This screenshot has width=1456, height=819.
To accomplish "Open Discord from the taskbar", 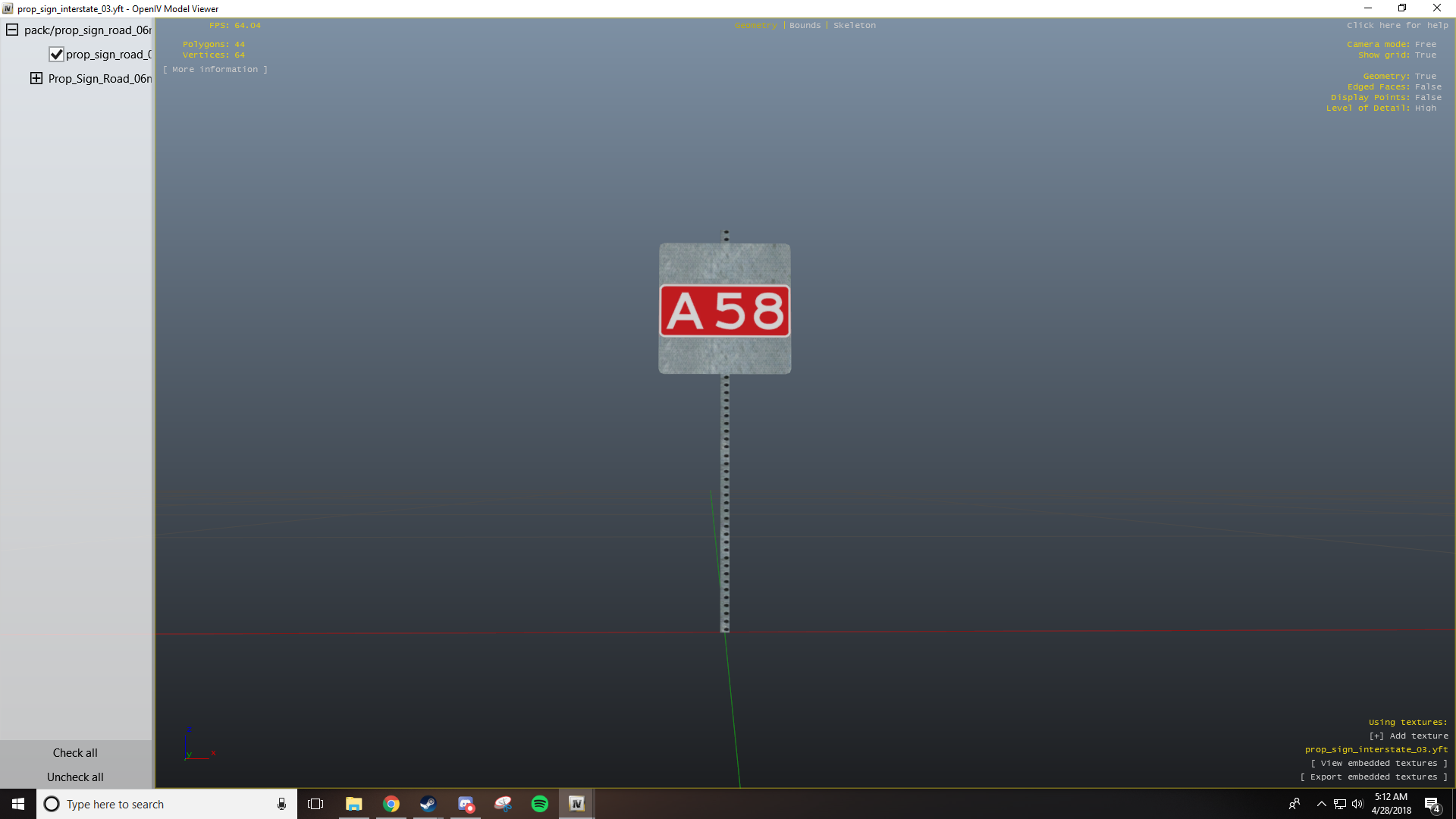I will click(x=466, y=804).
